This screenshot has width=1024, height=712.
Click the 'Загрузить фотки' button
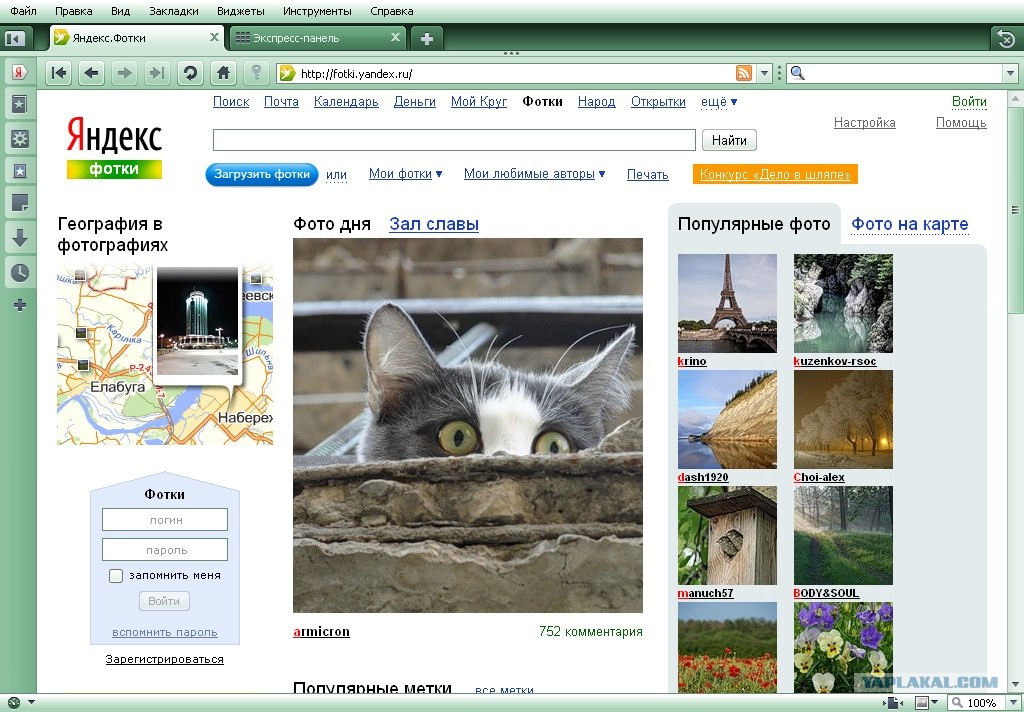coord(262,174)
